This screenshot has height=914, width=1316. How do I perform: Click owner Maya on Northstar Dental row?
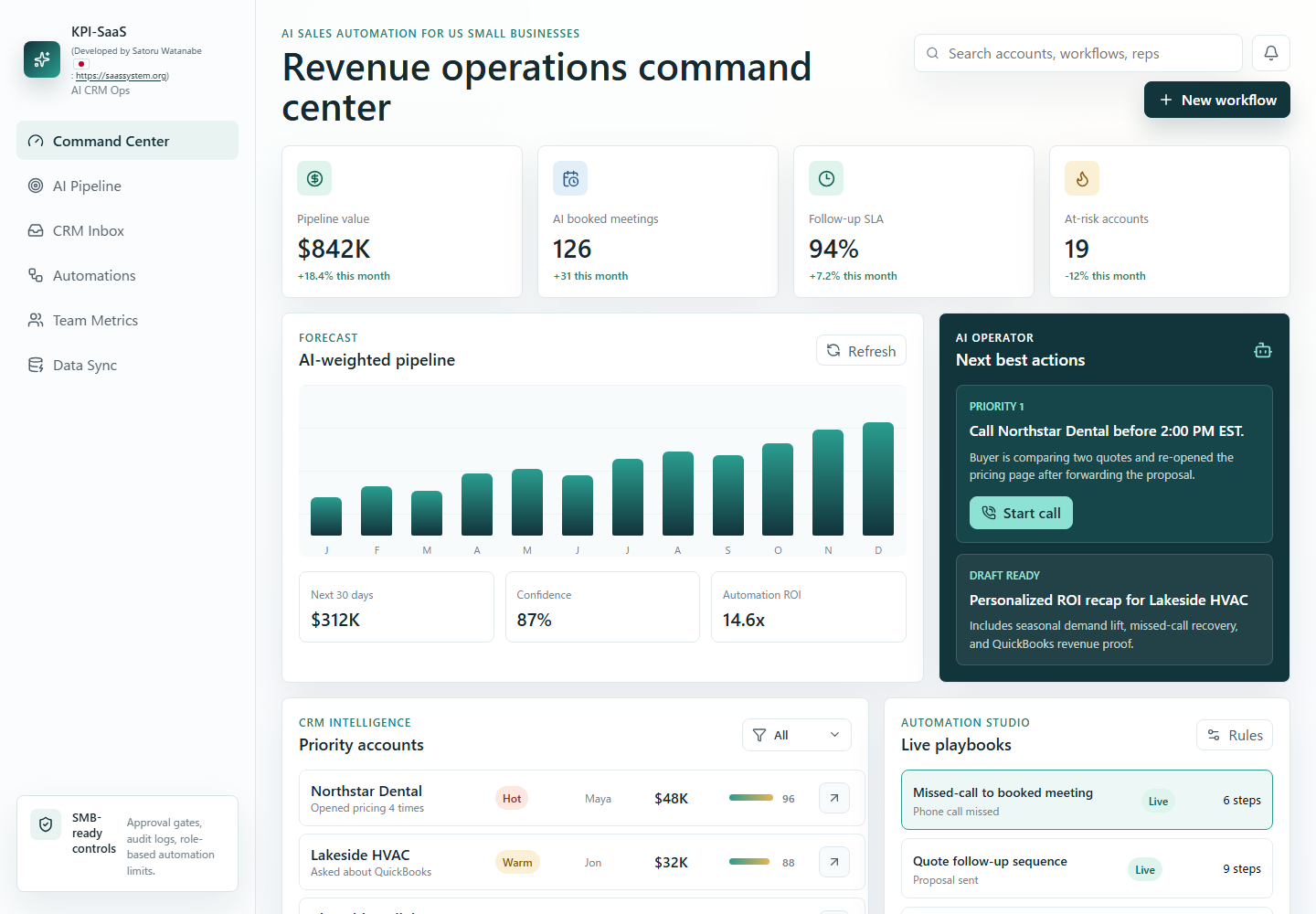tap(598, 798)
